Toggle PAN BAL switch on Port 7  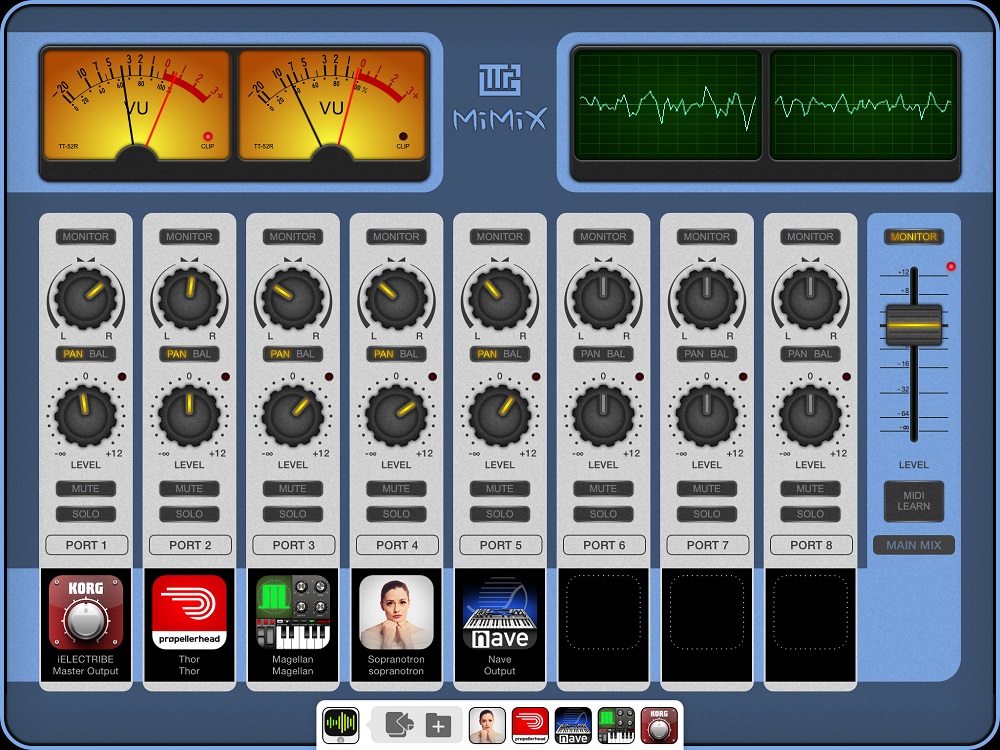coord(707,354)
